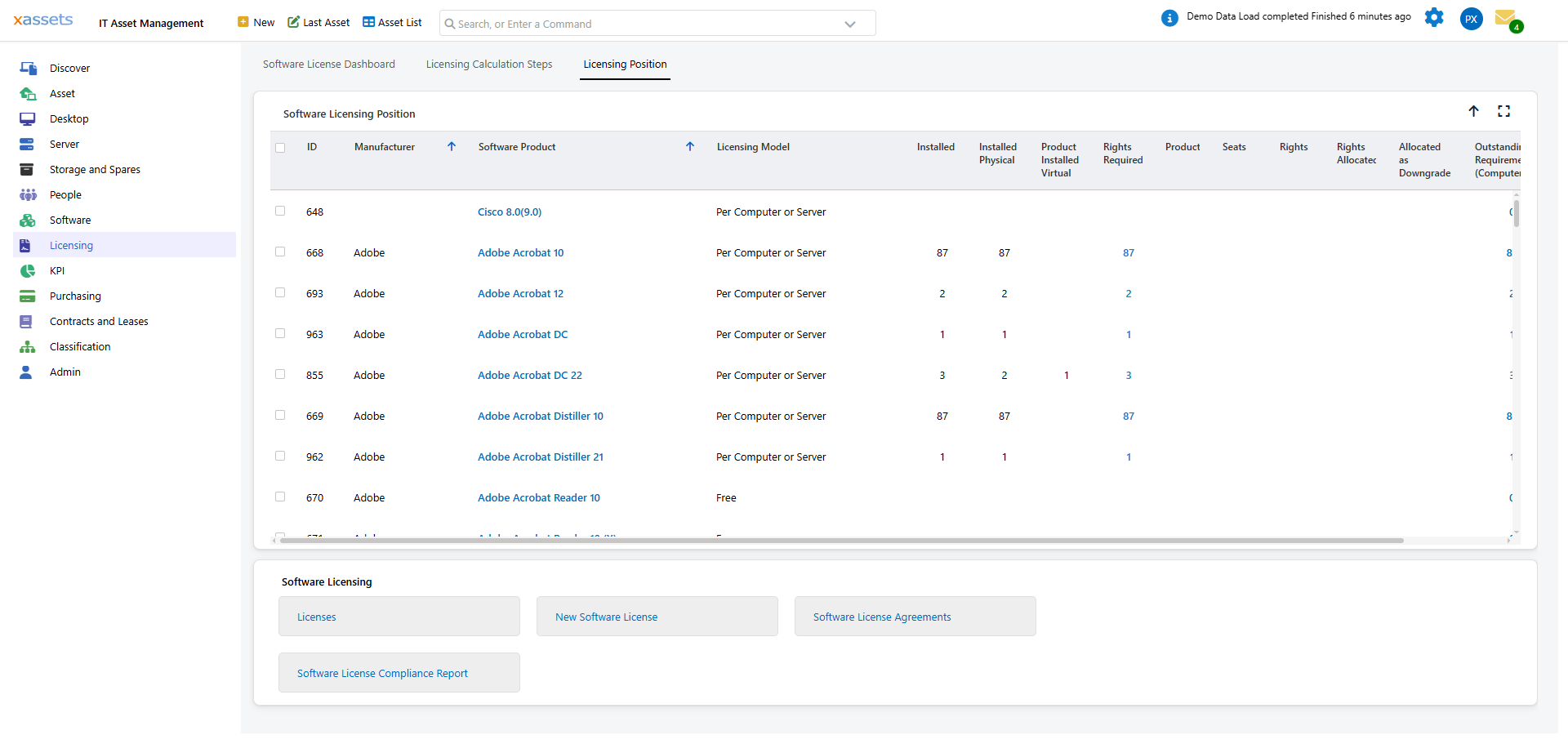Image resolution: width=1568 pixels, height=744 pixels.
Task: Click the fullscreen expand icon in panel
Action: tap(1503, 111)
